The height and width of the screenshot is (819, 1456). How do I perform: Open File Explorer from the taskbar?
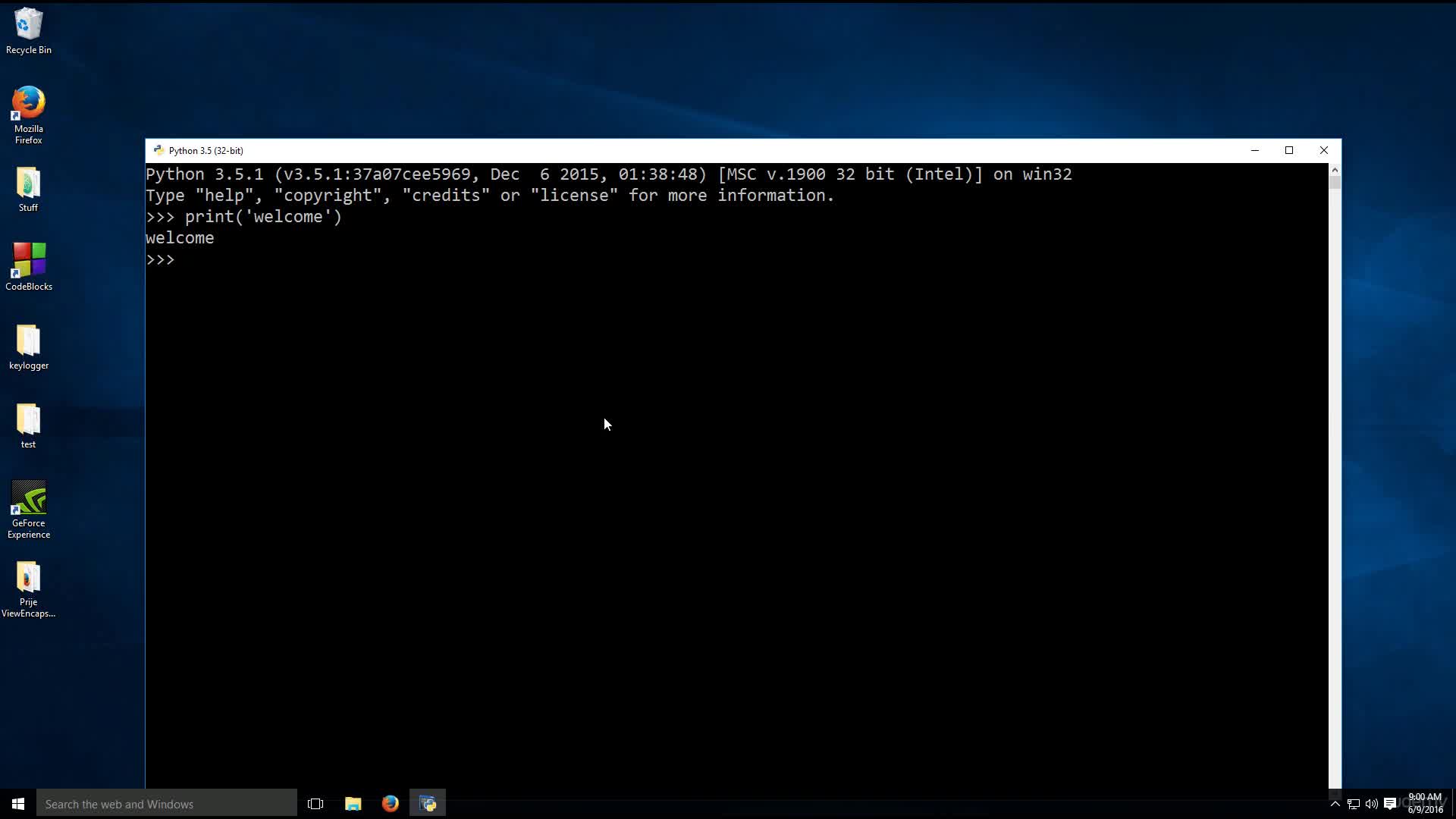353,804
